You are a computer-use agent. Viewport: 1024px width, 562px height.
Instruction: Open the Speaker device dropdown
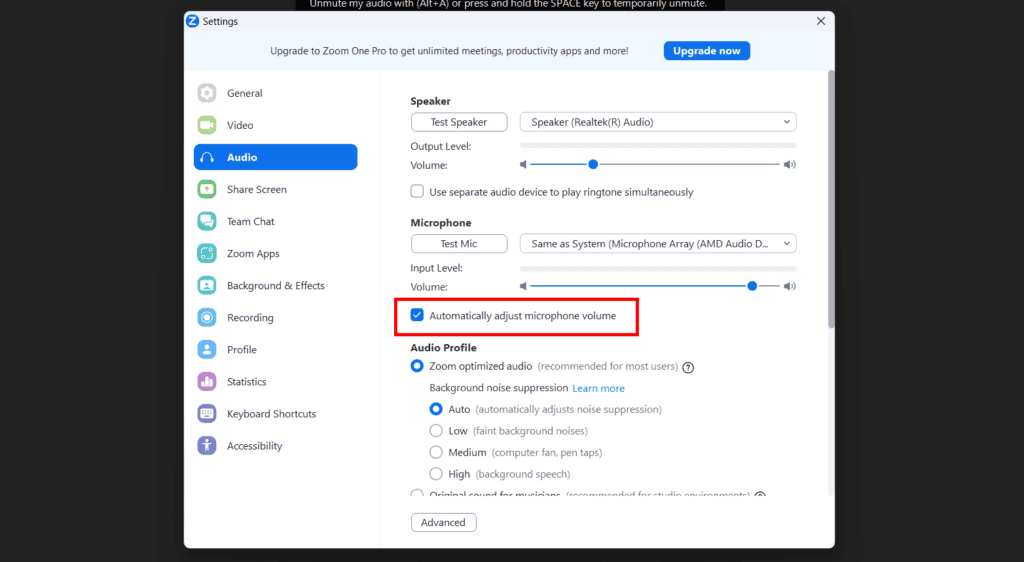click(x=658, y=122)
